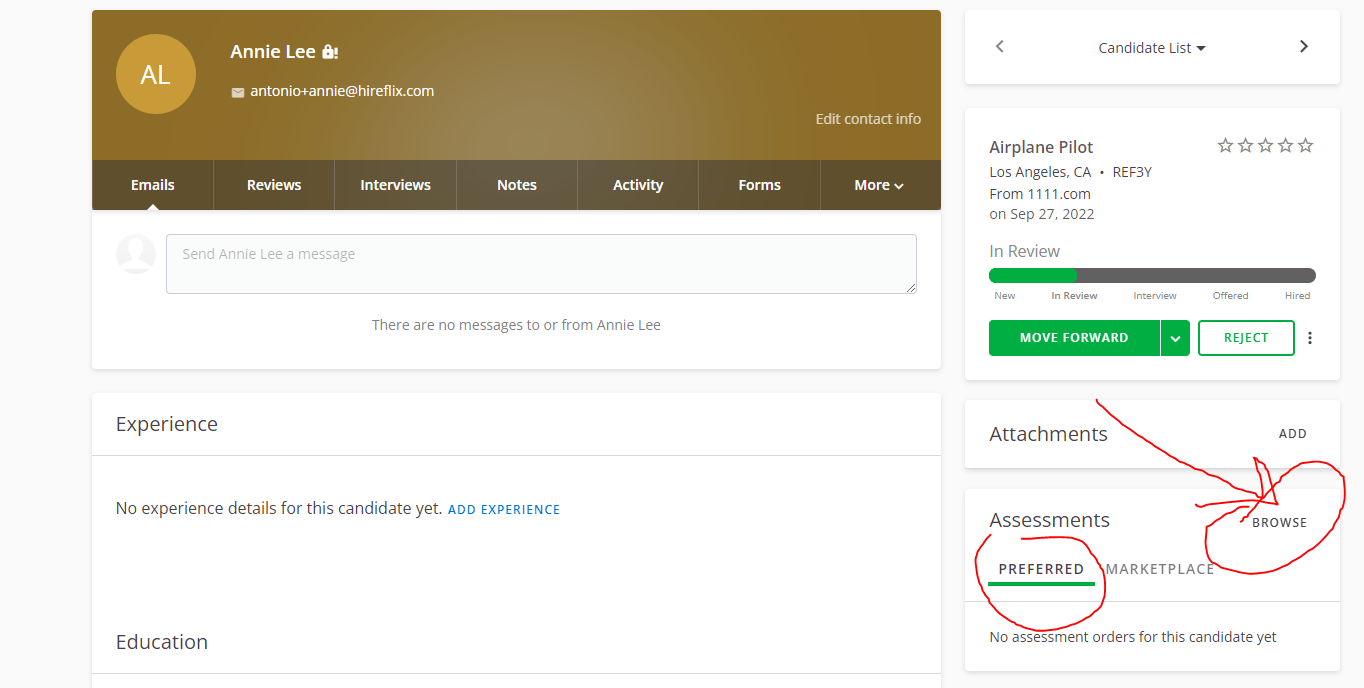Rate candidate four stars
Screen dimensions: 1364x688
coord(1285,146)
